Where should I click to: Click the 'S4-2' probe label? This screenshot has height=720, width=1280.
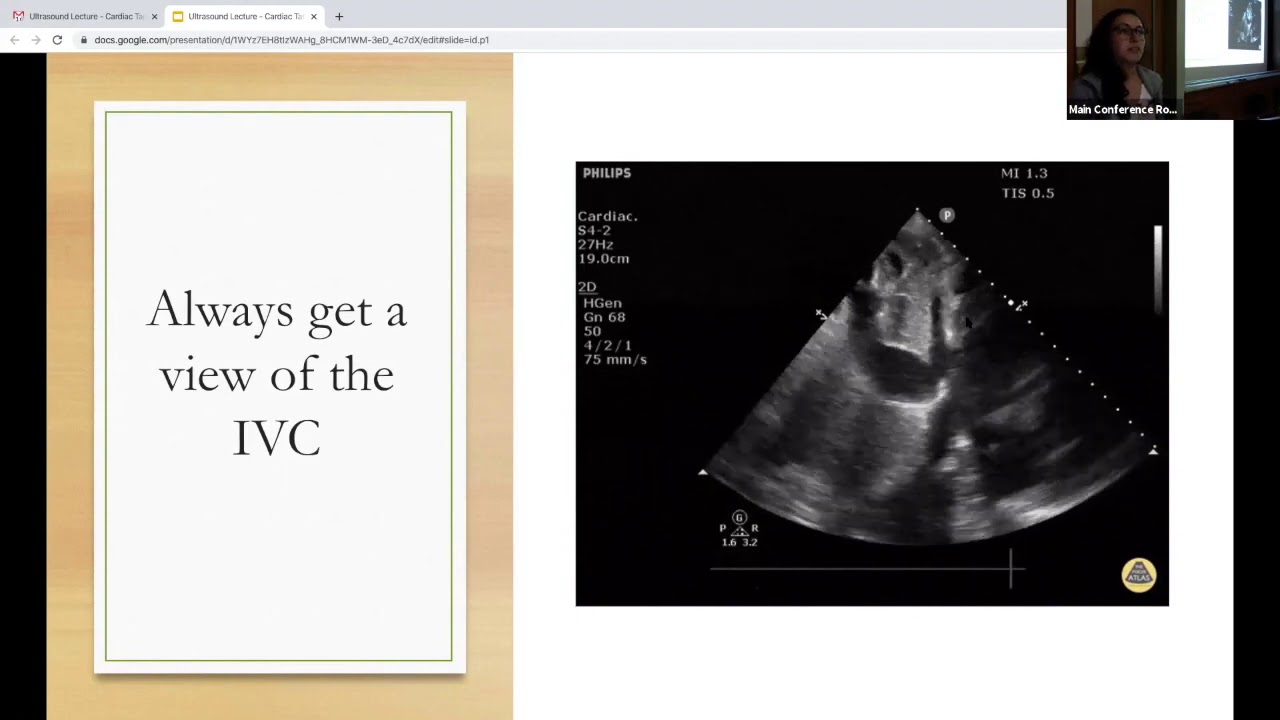coord(594,230)
